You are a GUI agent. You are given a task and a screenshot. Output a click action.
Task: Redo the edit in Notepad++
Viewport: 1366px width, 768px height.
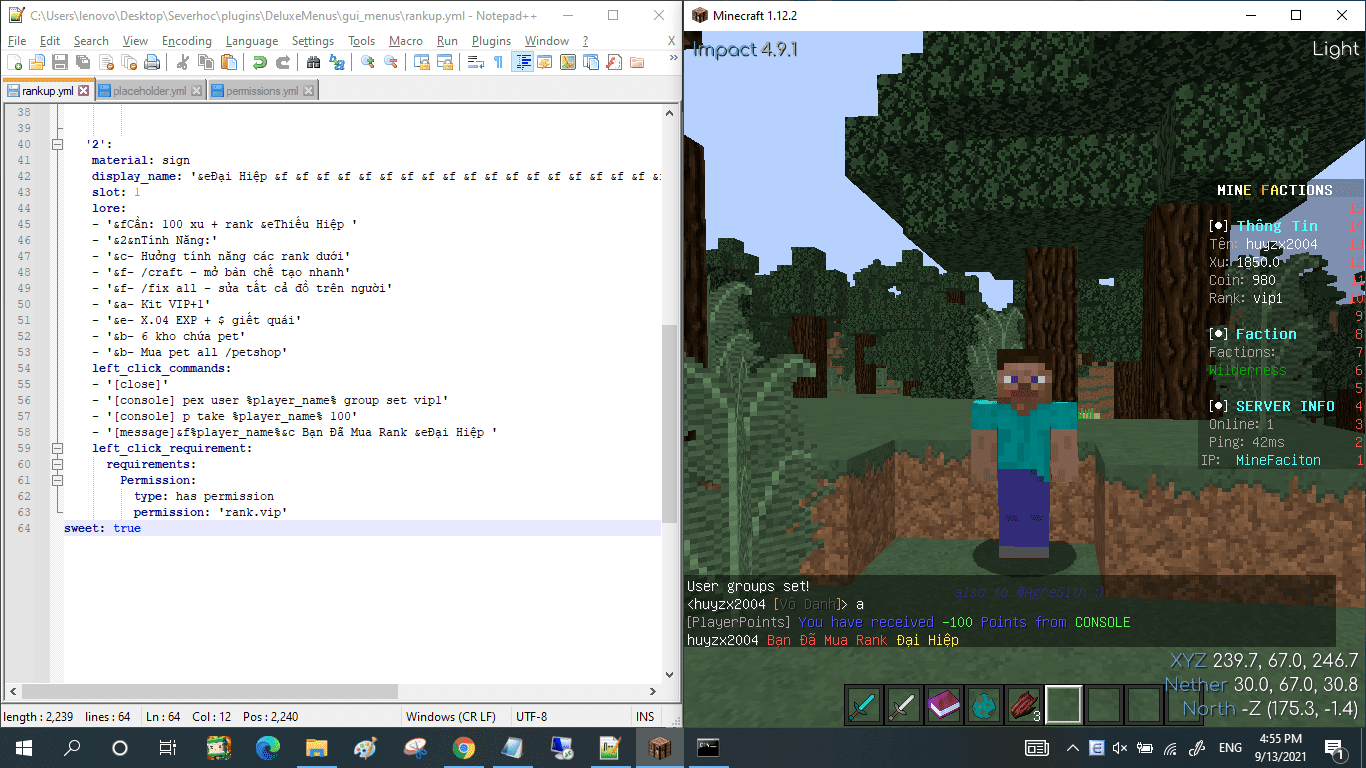click(x=283, y=62)
